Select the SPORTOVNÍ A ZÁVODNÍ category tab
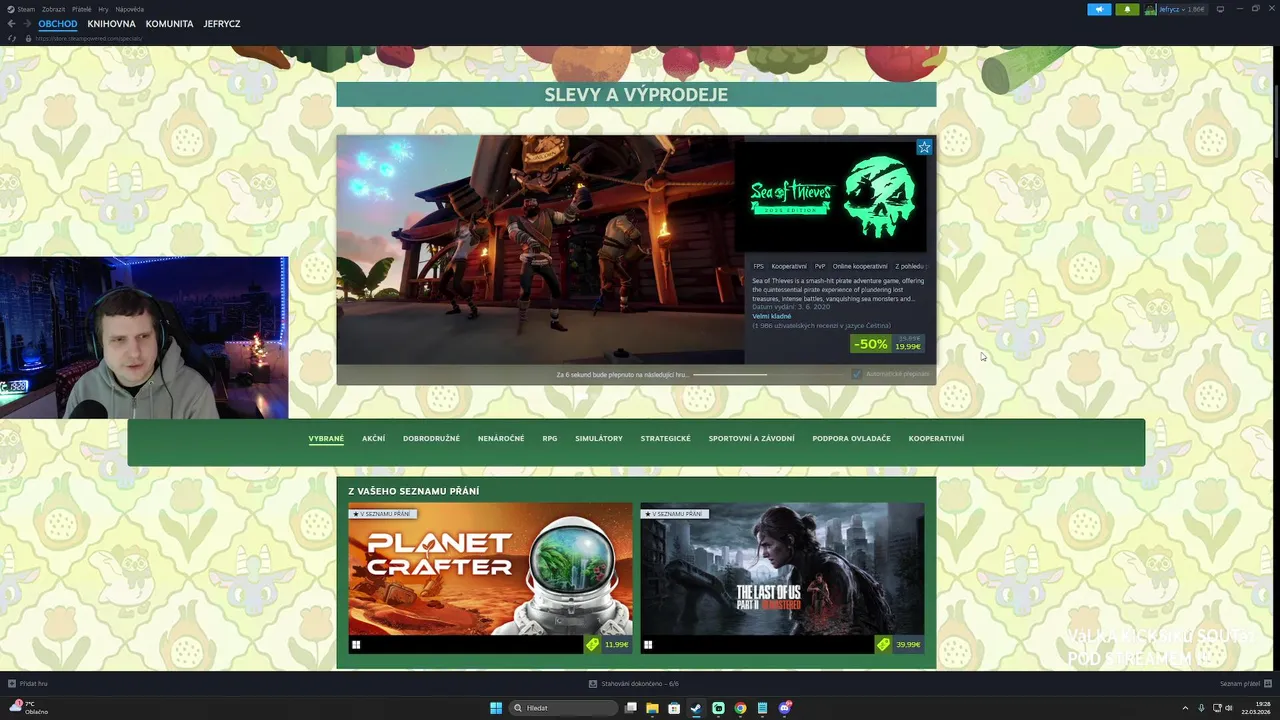 [751, 438]
